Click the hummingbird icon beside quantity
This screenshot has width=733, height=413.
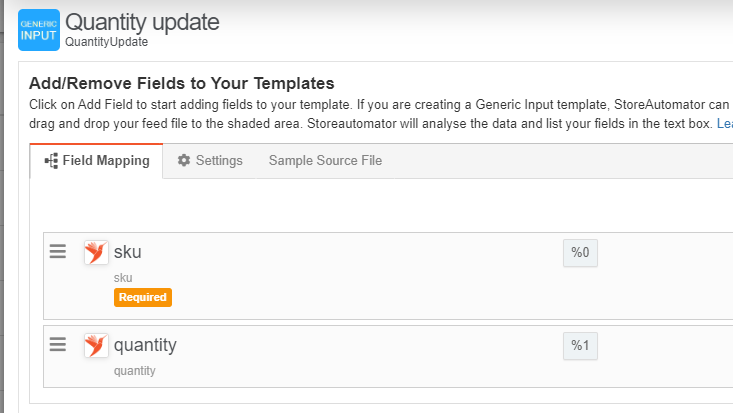[96, 346]
